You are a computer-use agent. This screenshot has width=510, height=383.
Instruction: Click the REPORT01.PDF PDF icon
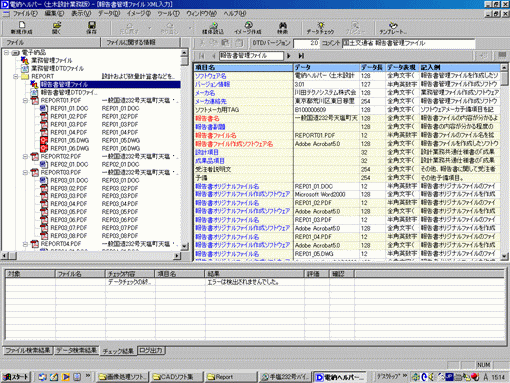tap(35, 100)
